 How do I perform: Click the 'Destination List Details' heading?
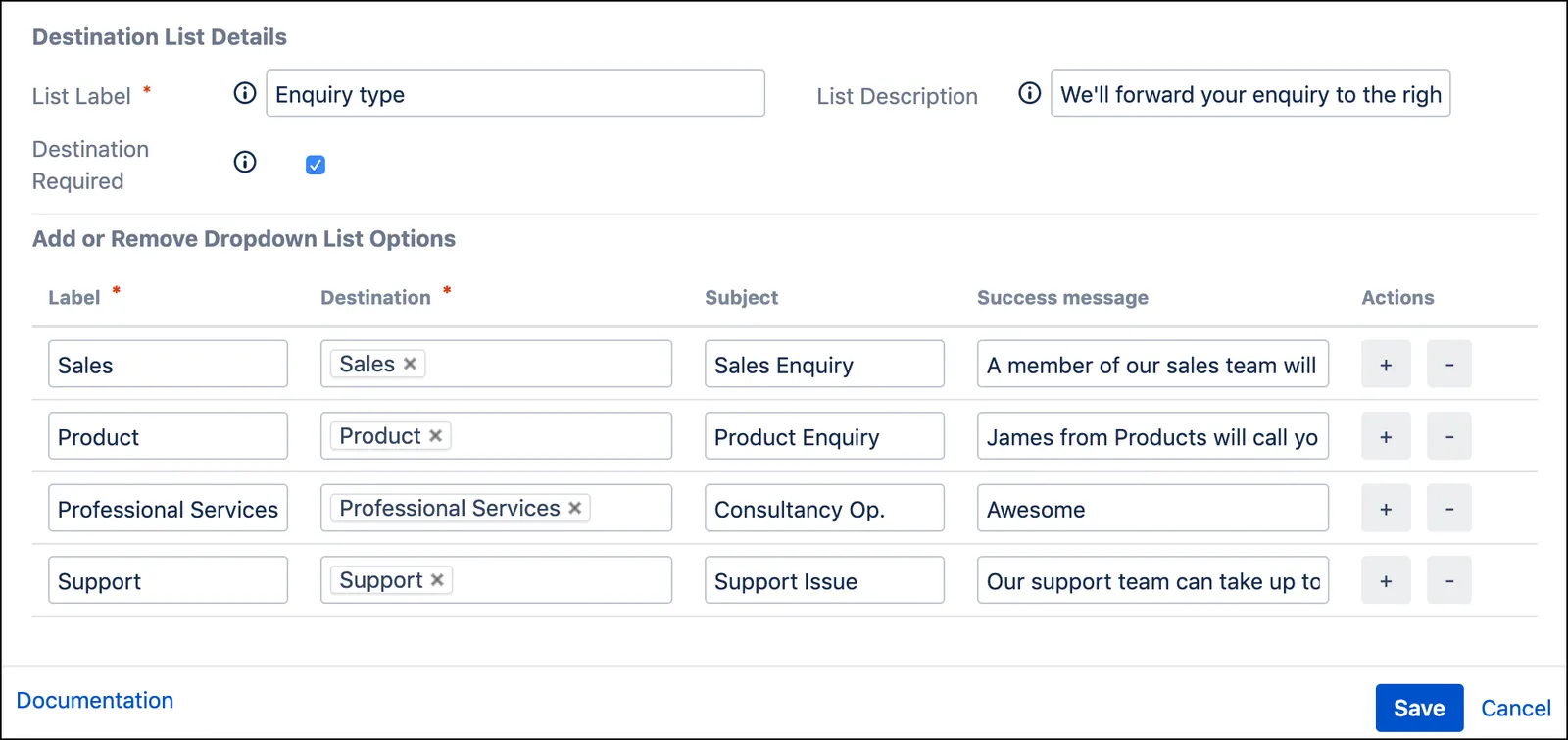160,37
